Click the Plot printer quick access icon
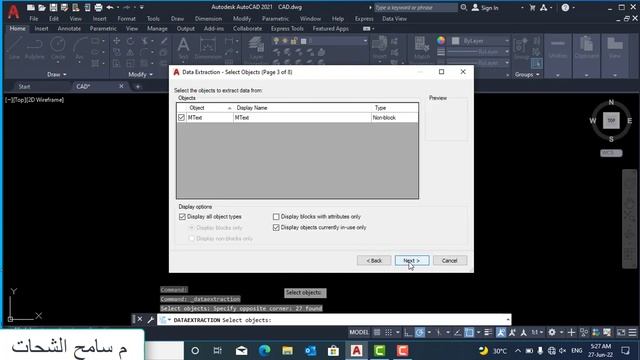 coord(98,7)
